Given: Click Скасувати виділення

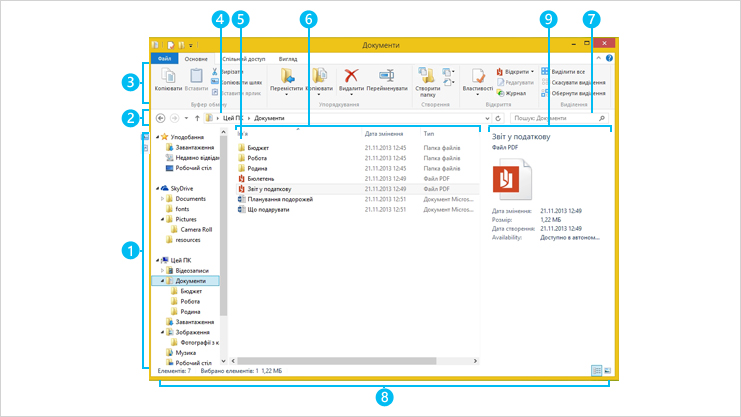Looking at the screenshot, I should coord(573,82).
